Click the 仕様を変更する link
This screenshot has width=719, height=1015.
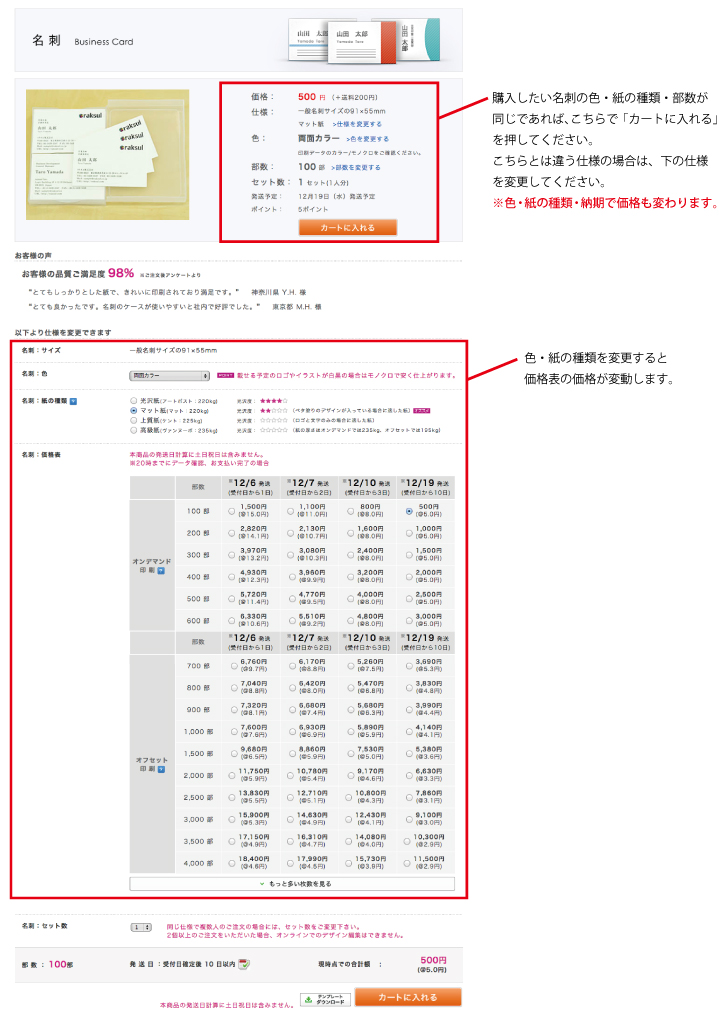click(359, 124)
